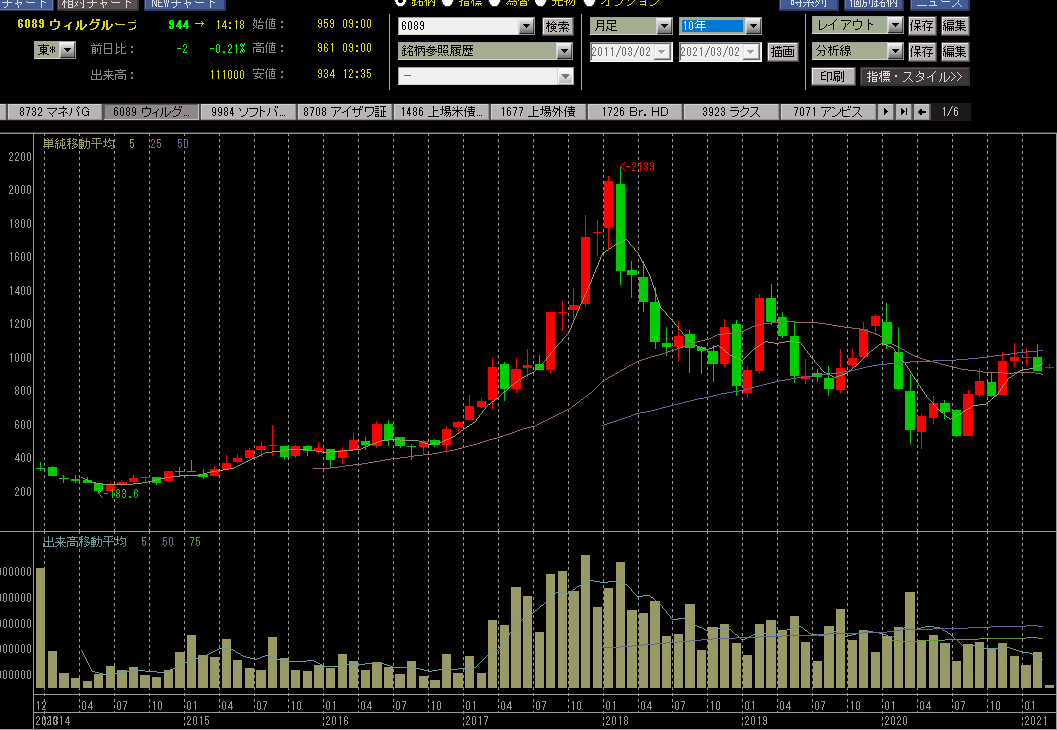The image size is (1057, 730).
Task: Open the start date 2011/03/02 picker arrow
Action: pyautogui.click(x=663, y=52)
